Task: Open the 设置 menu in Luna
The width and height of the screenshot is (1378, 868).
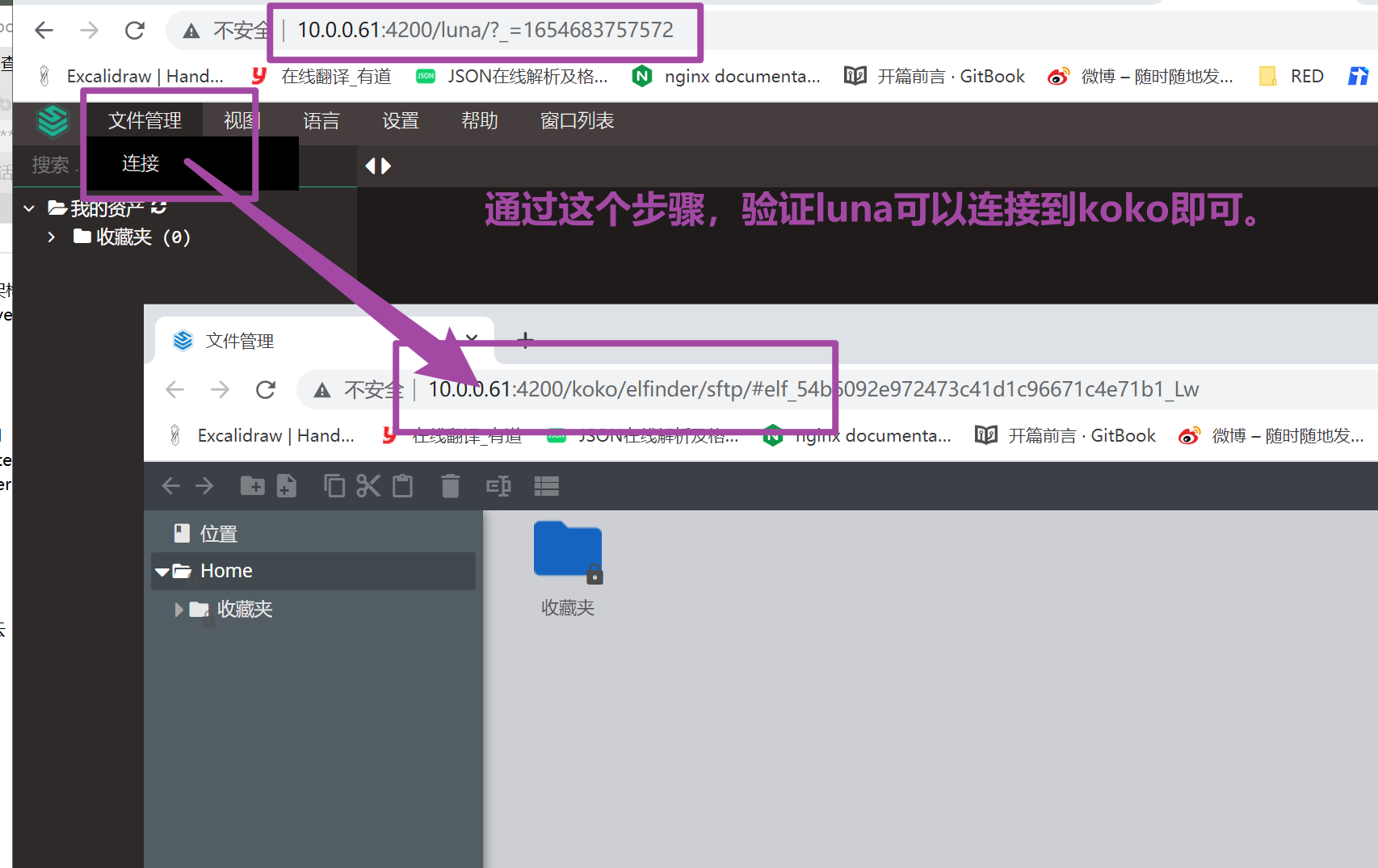Action: [x=401, y=120]
